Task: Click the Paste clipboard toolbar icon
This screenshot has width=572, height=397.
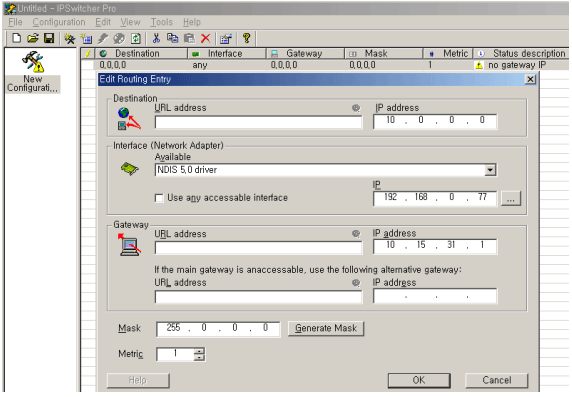Action: (x=189, y=38)
